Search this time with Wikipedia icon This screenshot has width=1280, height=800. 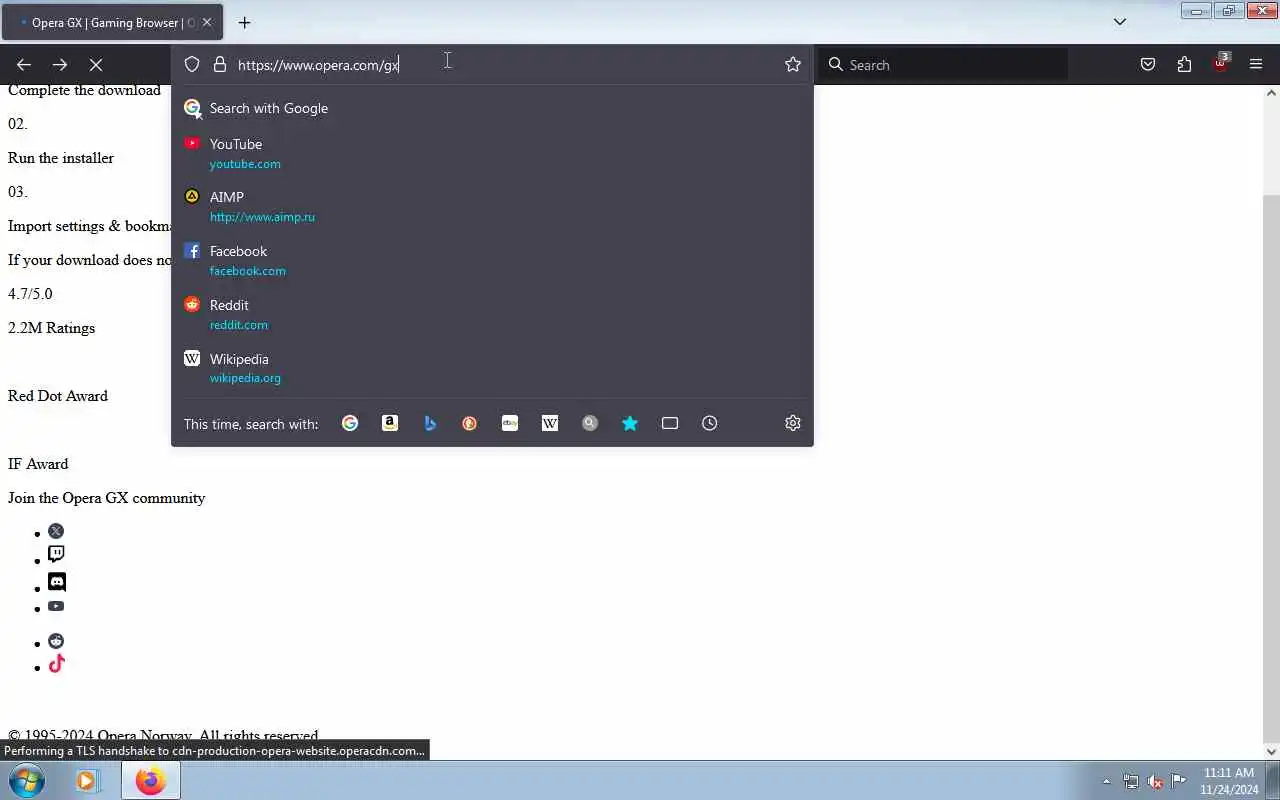(x=550, y=423)
